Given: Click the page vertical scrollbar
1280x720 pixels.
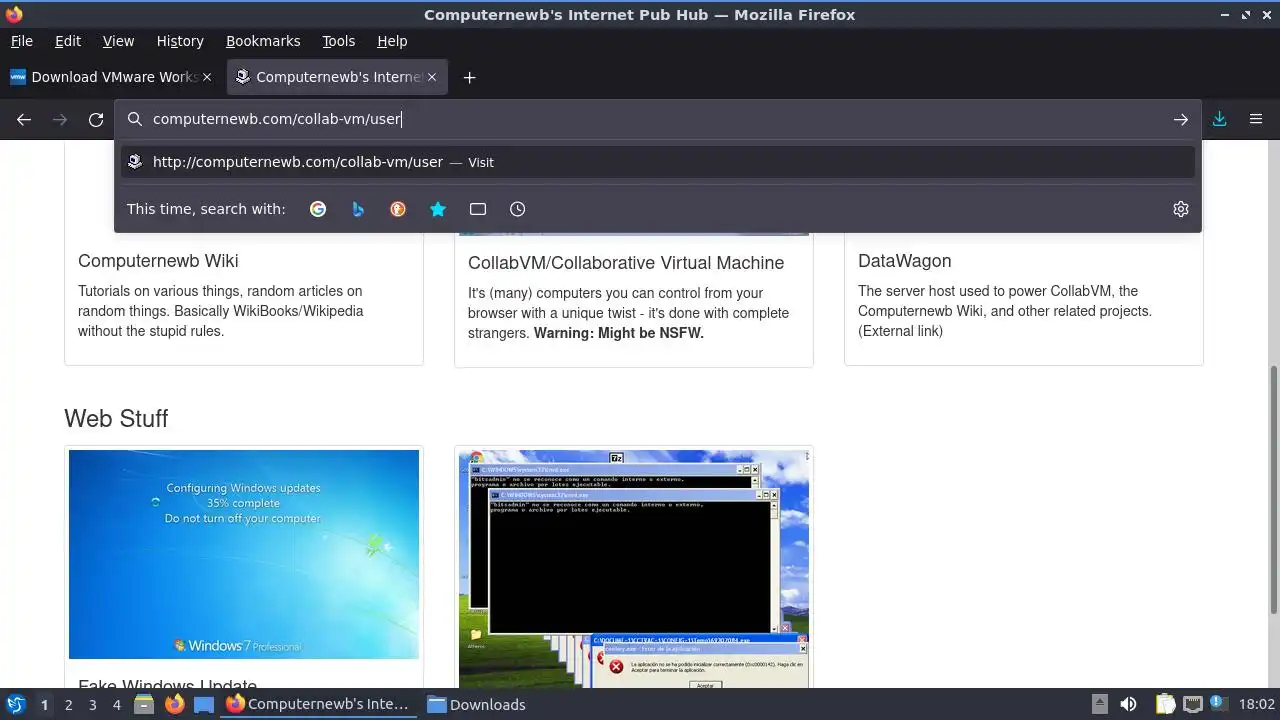Looking at the screenshot, I should click(1273, 490).
